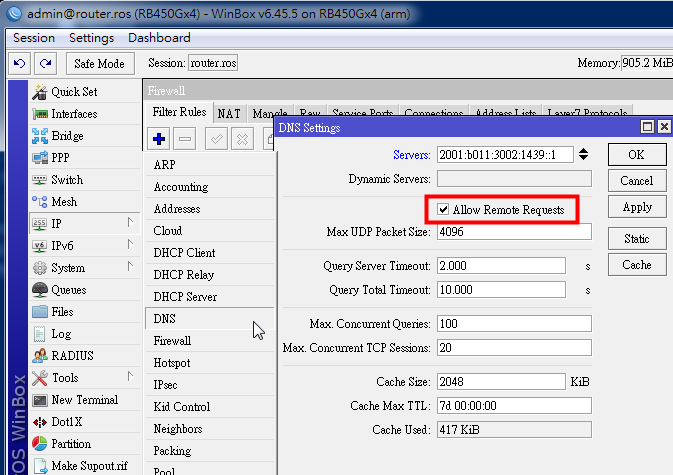Click Query Total Timeout field

click(501, 290)
